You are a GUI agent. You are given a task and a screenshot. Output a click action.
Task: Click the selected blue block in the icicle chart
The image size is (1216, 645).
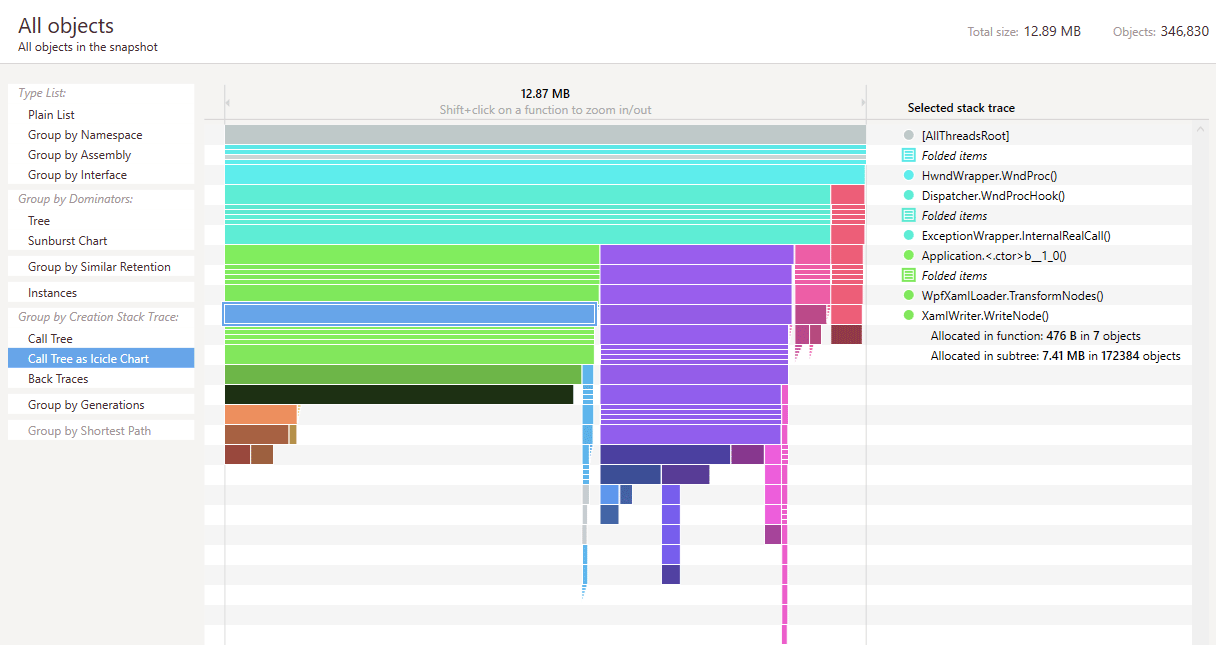point(409,314)
